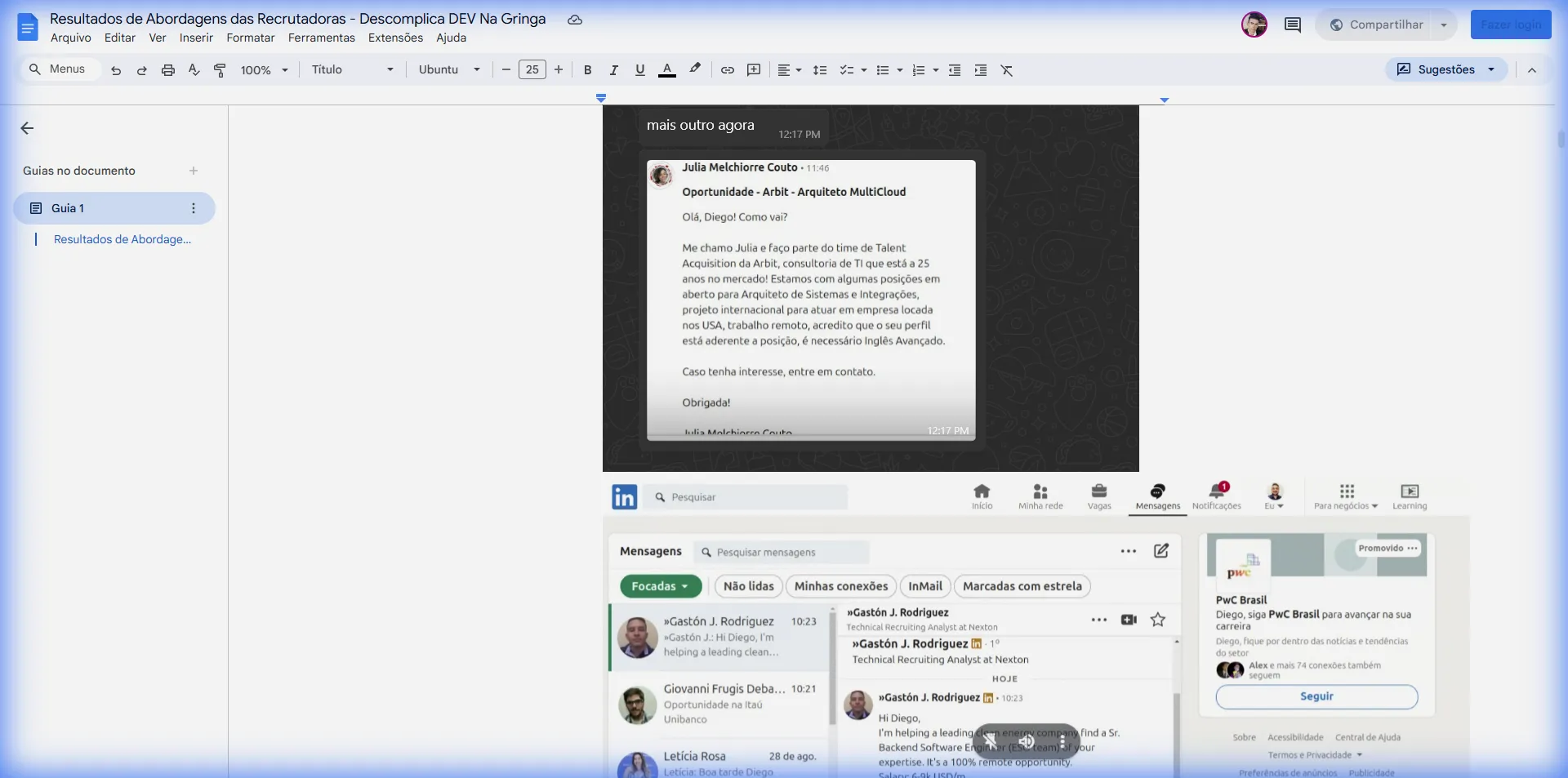This screenshot has height=778, width=1568.
Task: Toggle underline formatting
Action: (x=640, y=70)
